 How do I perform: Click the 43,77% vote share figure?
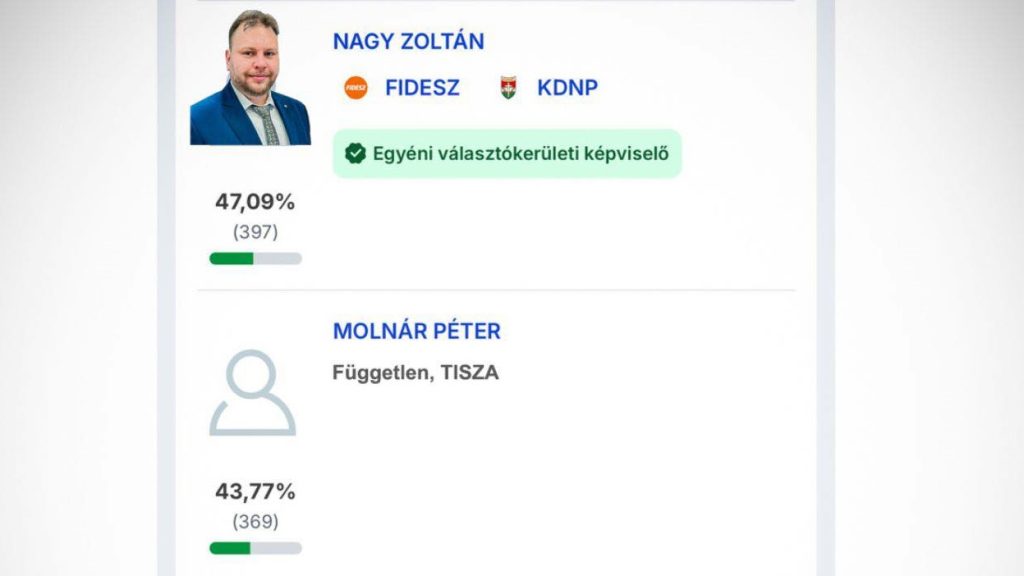pyautogui.click(x=255, y=492)
